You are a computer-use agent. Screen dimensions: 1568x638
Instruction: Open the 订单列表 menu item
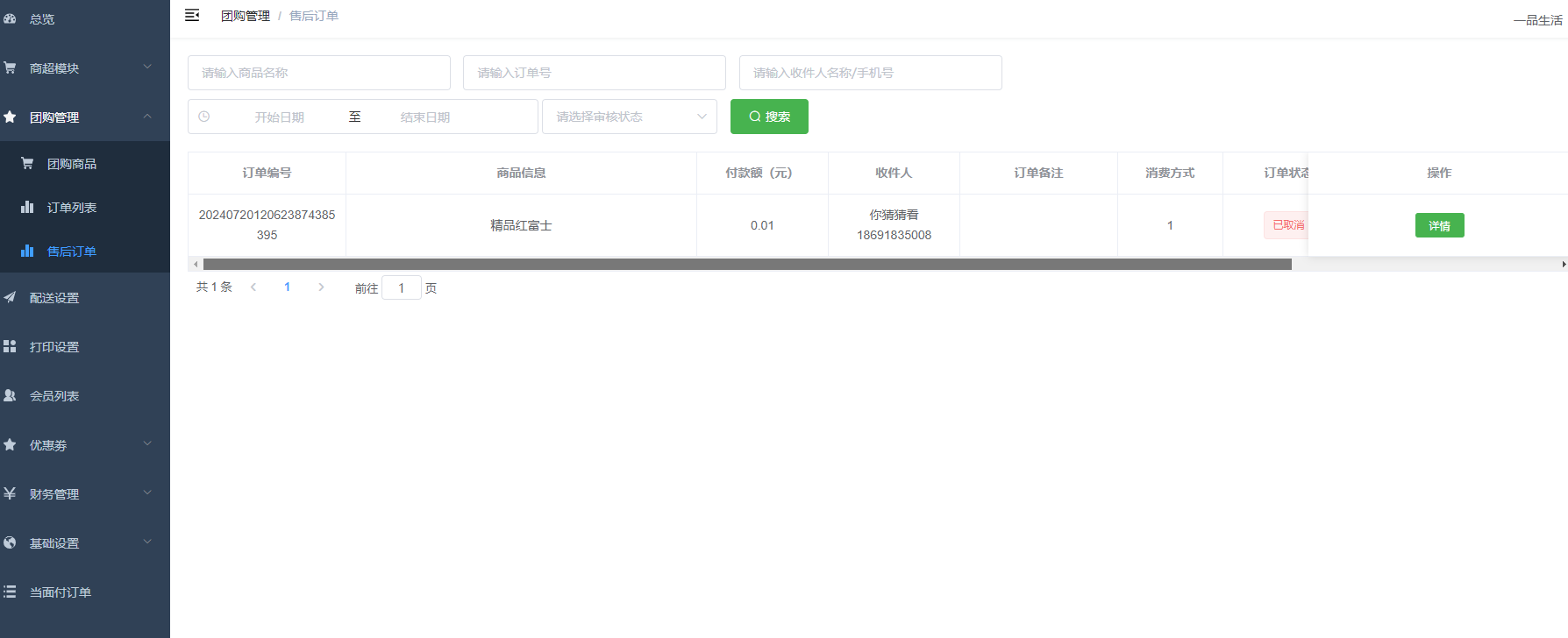(72, 208)
